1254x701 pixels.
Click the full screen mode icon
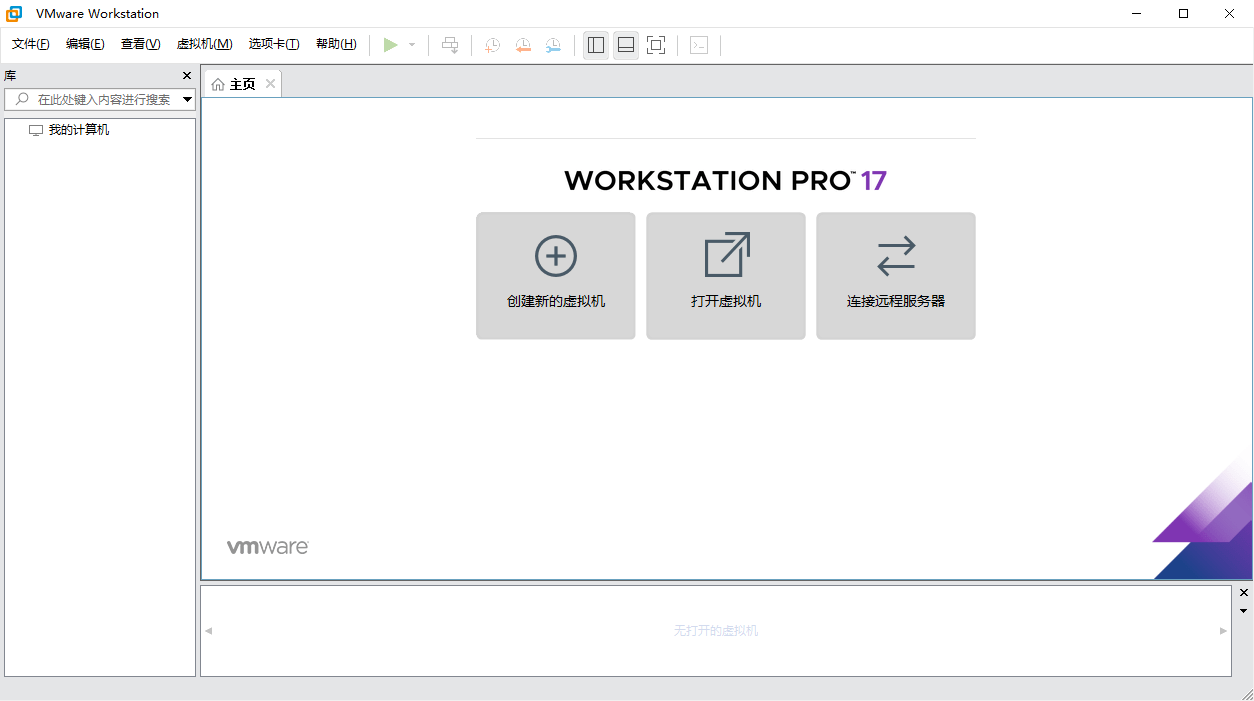[656, 45]
